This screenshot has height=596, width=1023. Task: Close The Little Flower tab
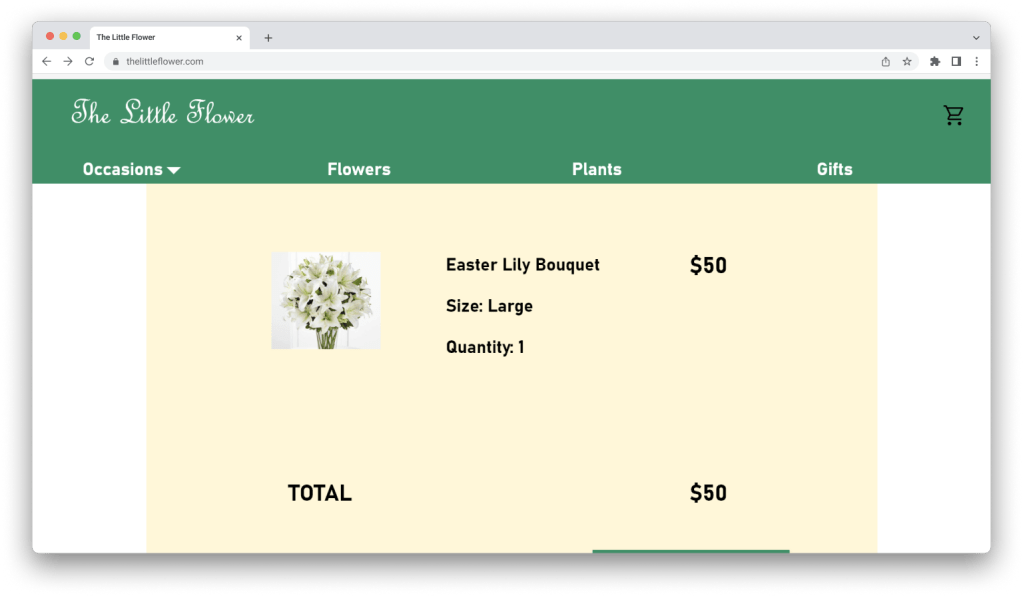[239, 38]
